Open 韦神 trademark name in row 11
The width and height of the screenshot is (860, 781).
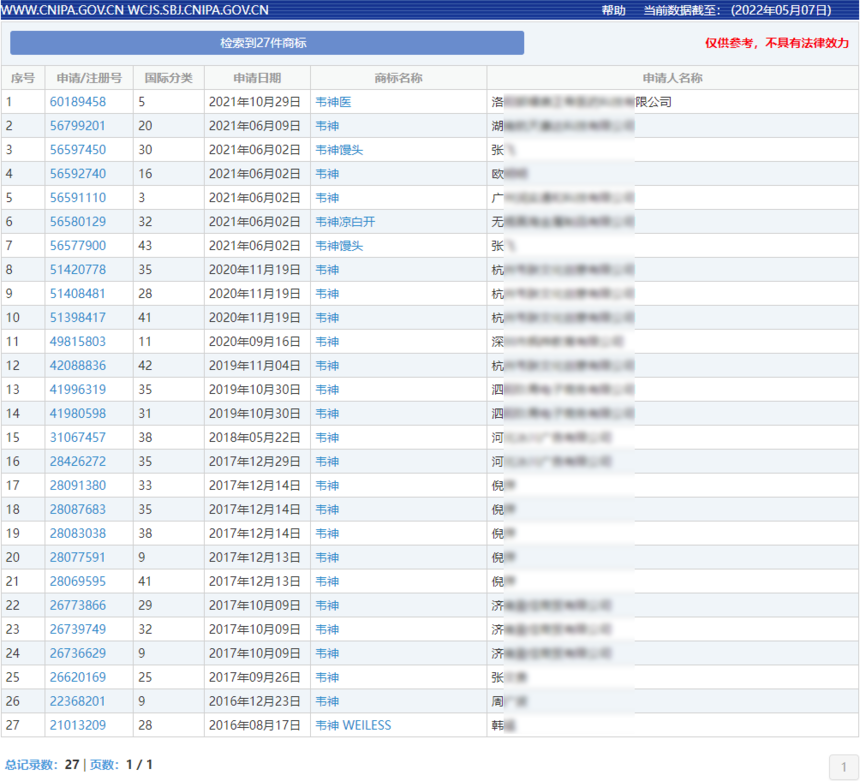coord(327,341)
